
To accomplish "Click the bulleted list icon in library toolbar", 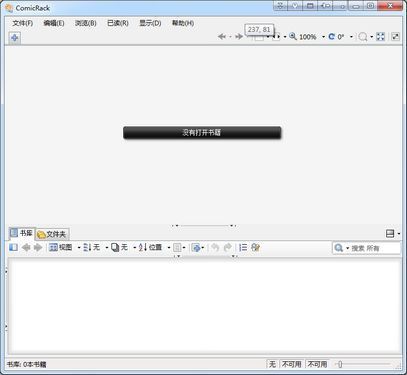I will click(243, 247).
